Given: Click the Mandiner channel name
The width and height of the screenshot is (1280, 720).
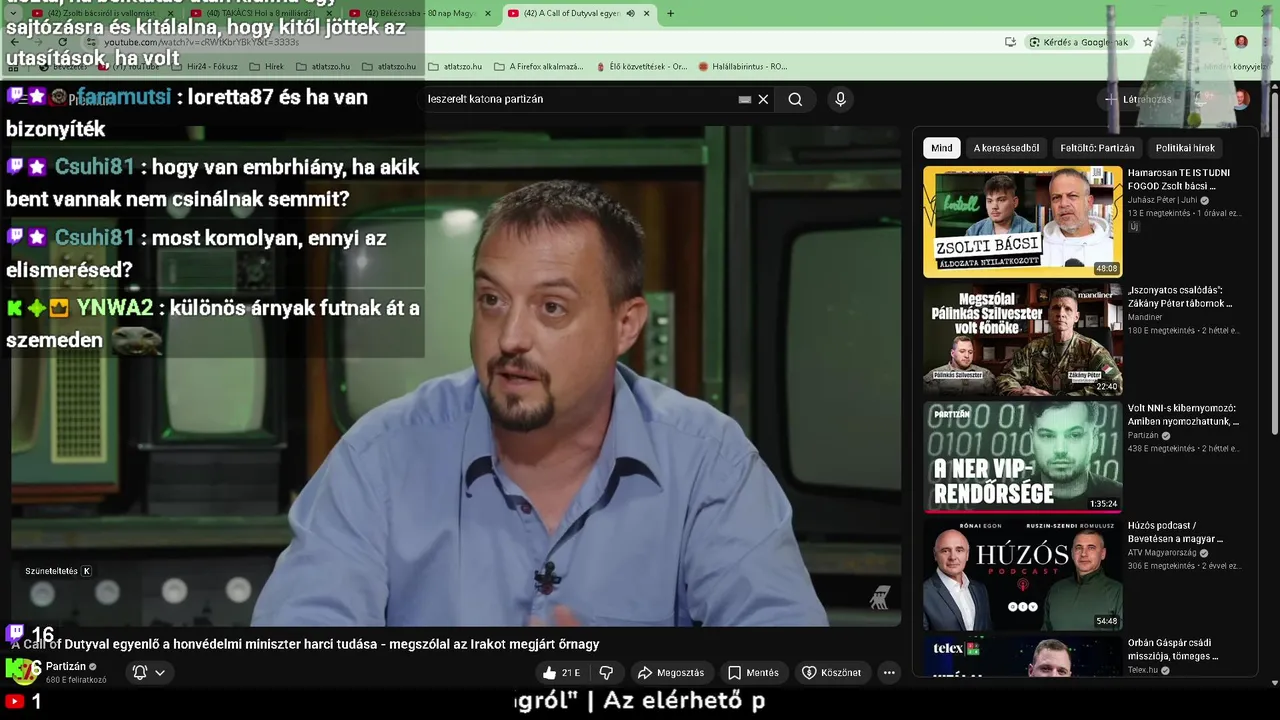Looking at the screenshot, I should point(1145,317).
